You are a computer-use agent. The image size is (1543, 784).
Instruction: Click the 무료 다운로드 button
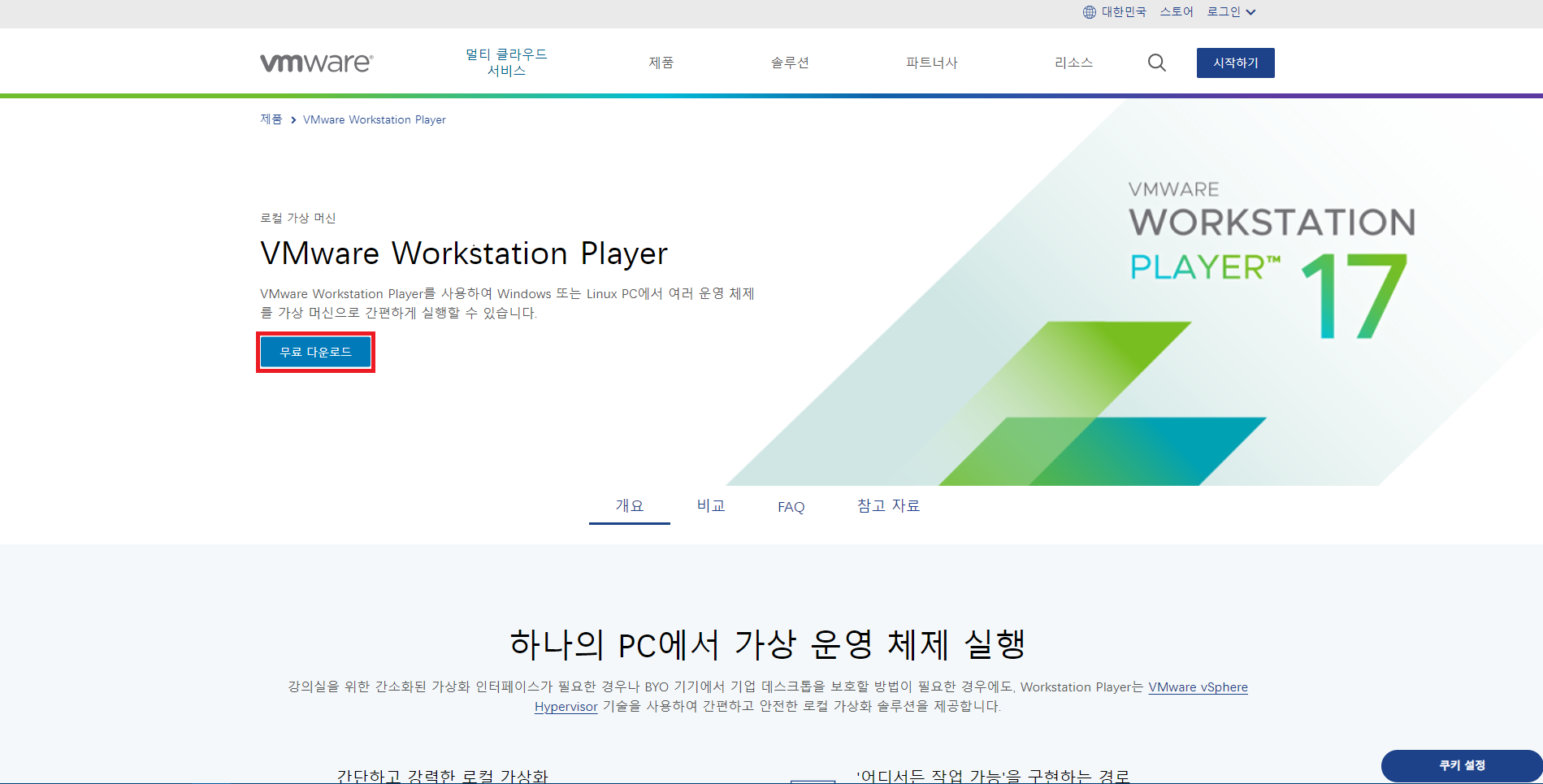[315, 352]
